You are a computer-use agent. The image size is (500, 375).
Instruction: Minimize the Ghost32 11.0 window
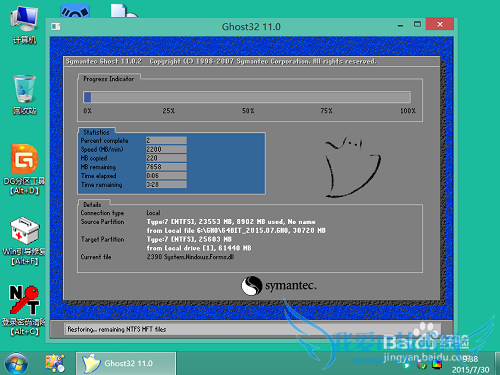400,25
